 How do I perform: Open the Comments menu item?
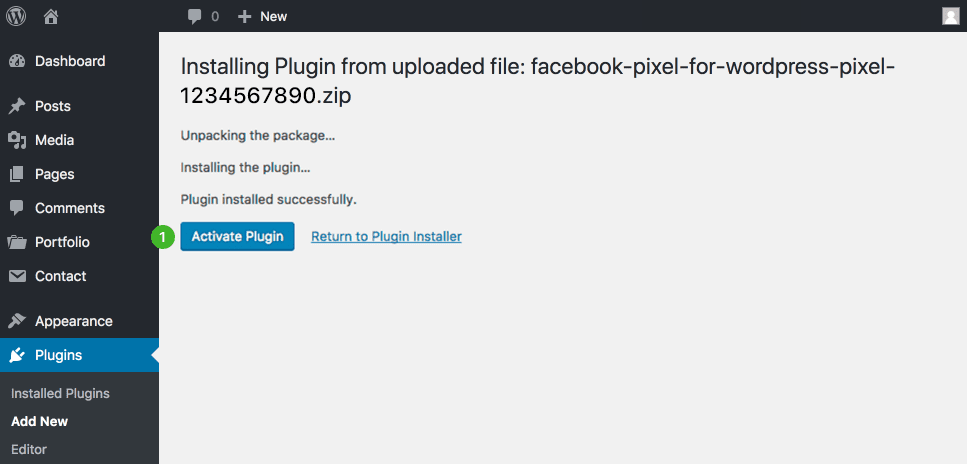pyautogui.click(x=69, y=208)
